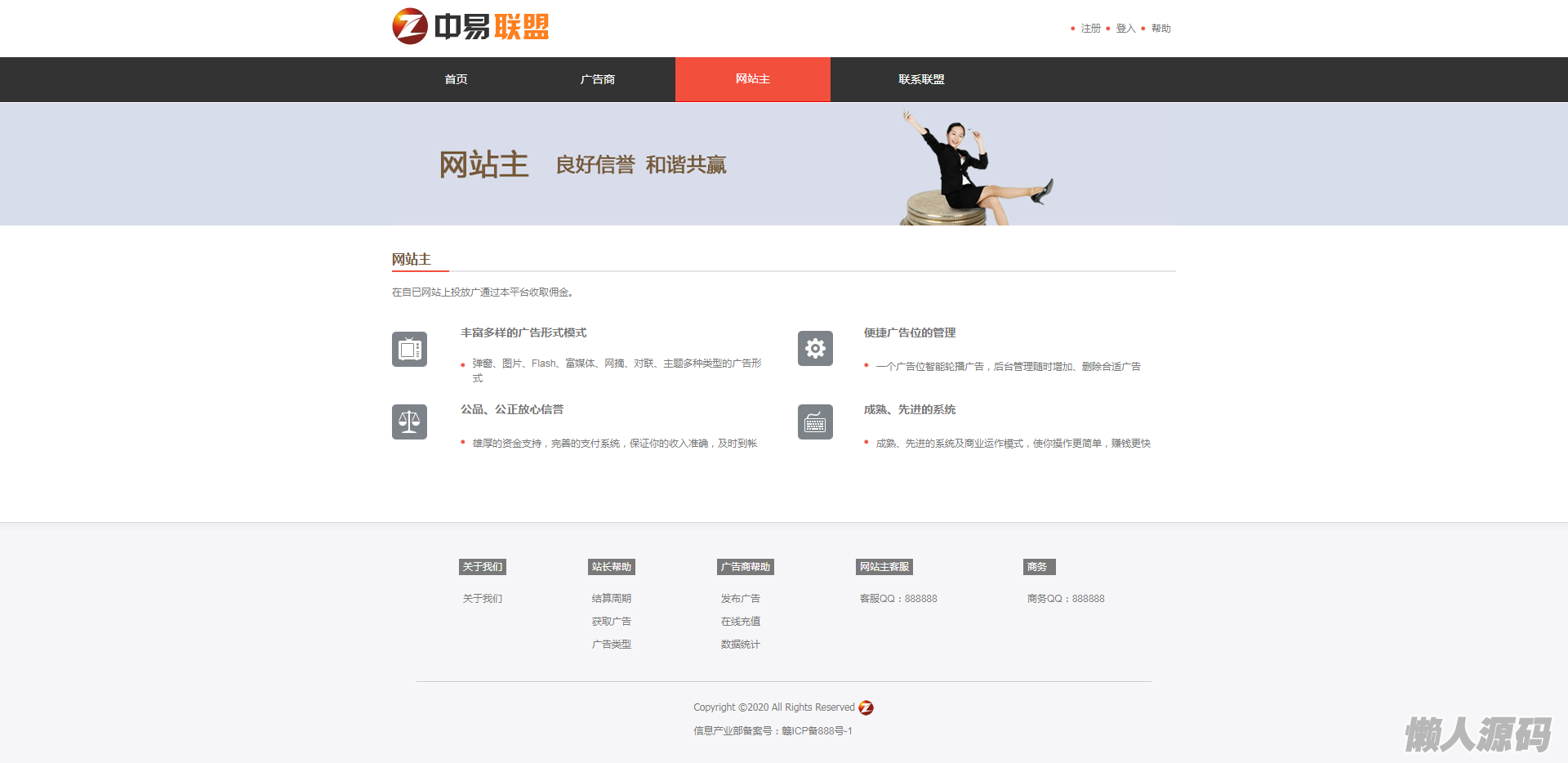1568x763 pixels.
Task: Open the 发布广告 footer link
Action: pyautogui.click(x=740, y=599)
